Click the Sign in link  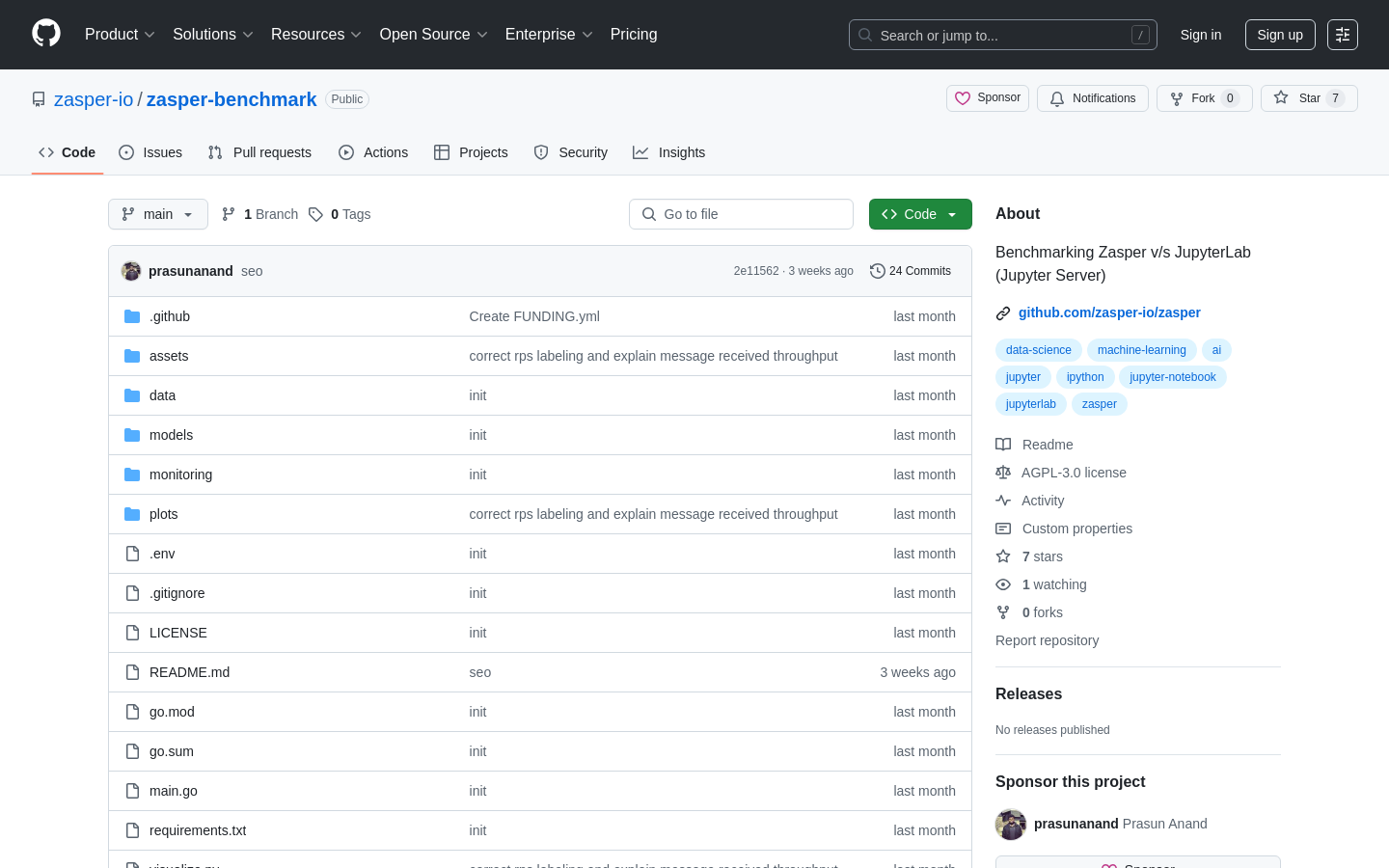[1201, 35]
